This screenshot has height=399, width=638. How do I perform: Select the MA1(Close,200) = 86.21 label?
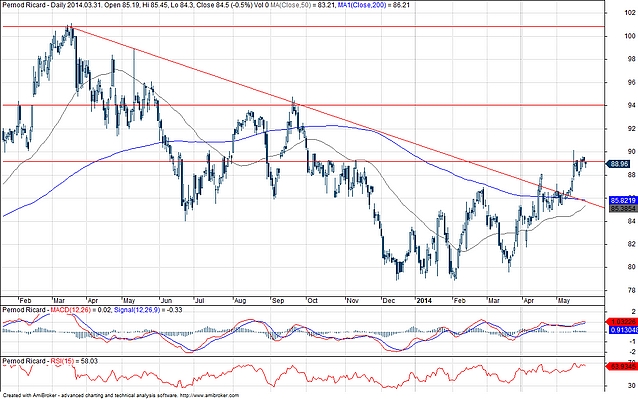374,5
